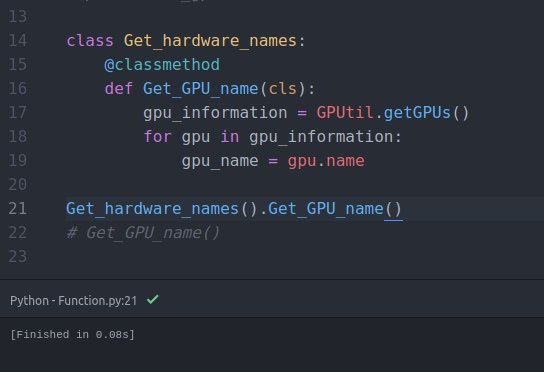Click the 'class' keyword on line 14

pyautogui.click(x=90, y=41)
